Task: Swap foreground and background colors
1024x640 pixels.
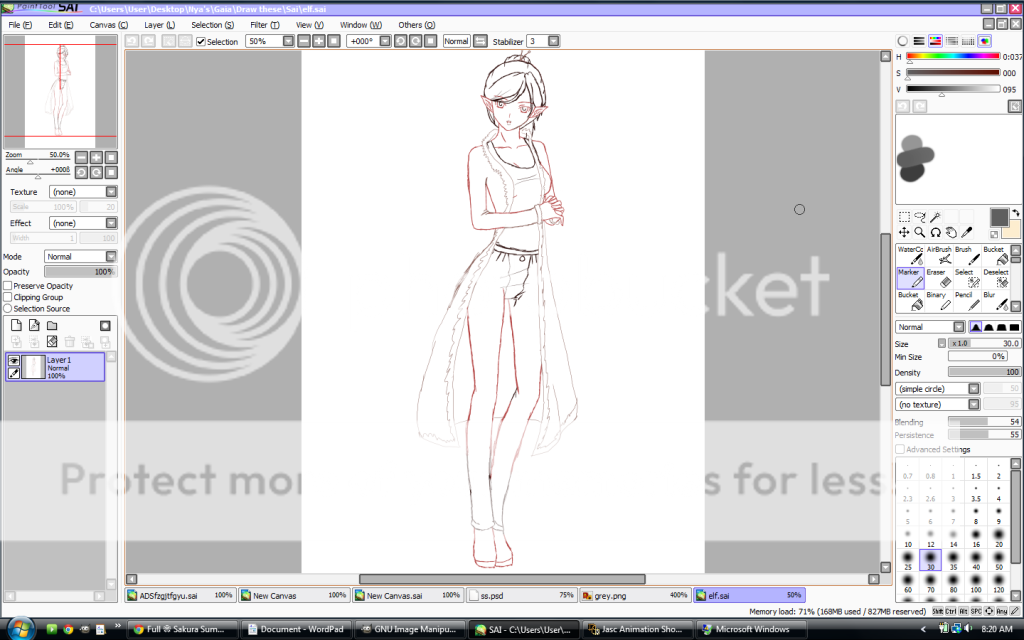Action: (x=1015, y=213)
